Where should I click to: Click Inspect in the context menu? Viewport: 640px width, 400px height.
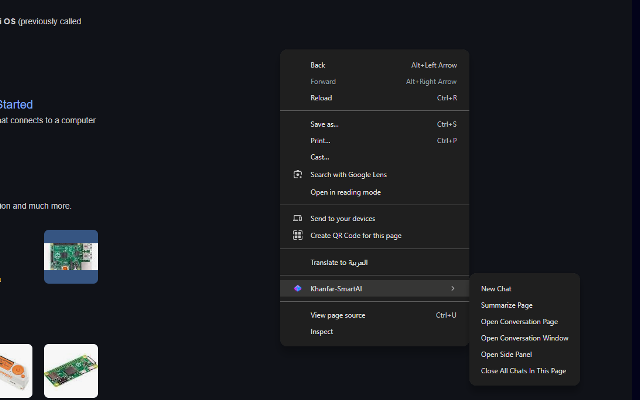click(x=322, y=331)
